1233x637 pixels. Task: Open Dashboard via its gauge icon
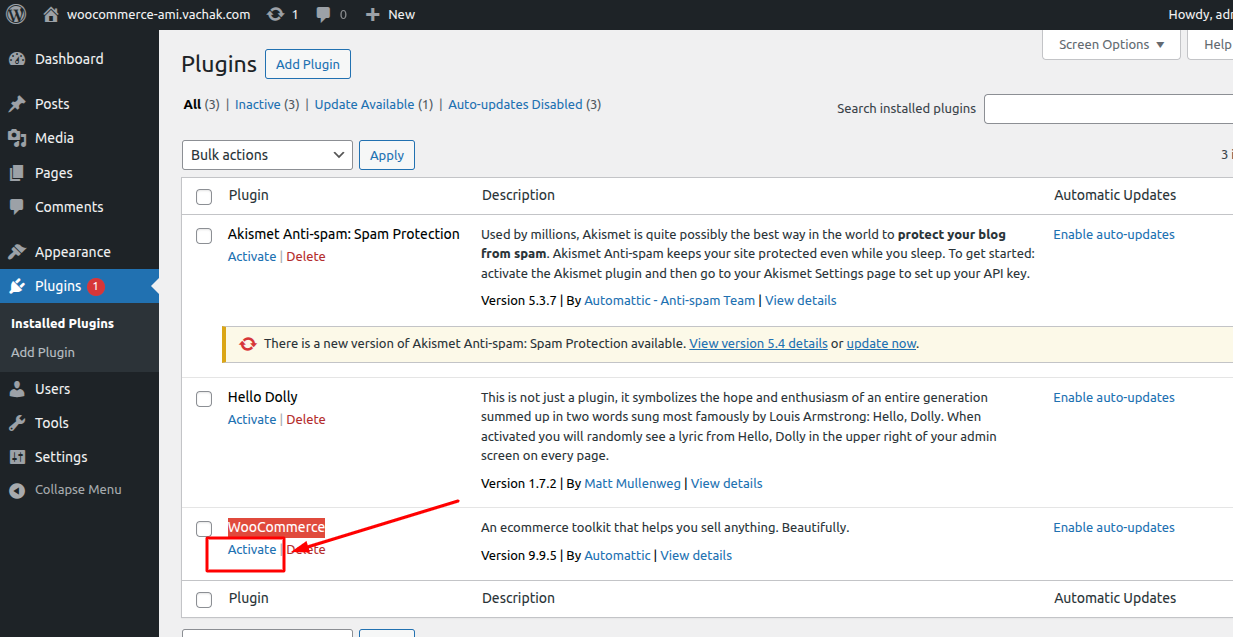17,59
